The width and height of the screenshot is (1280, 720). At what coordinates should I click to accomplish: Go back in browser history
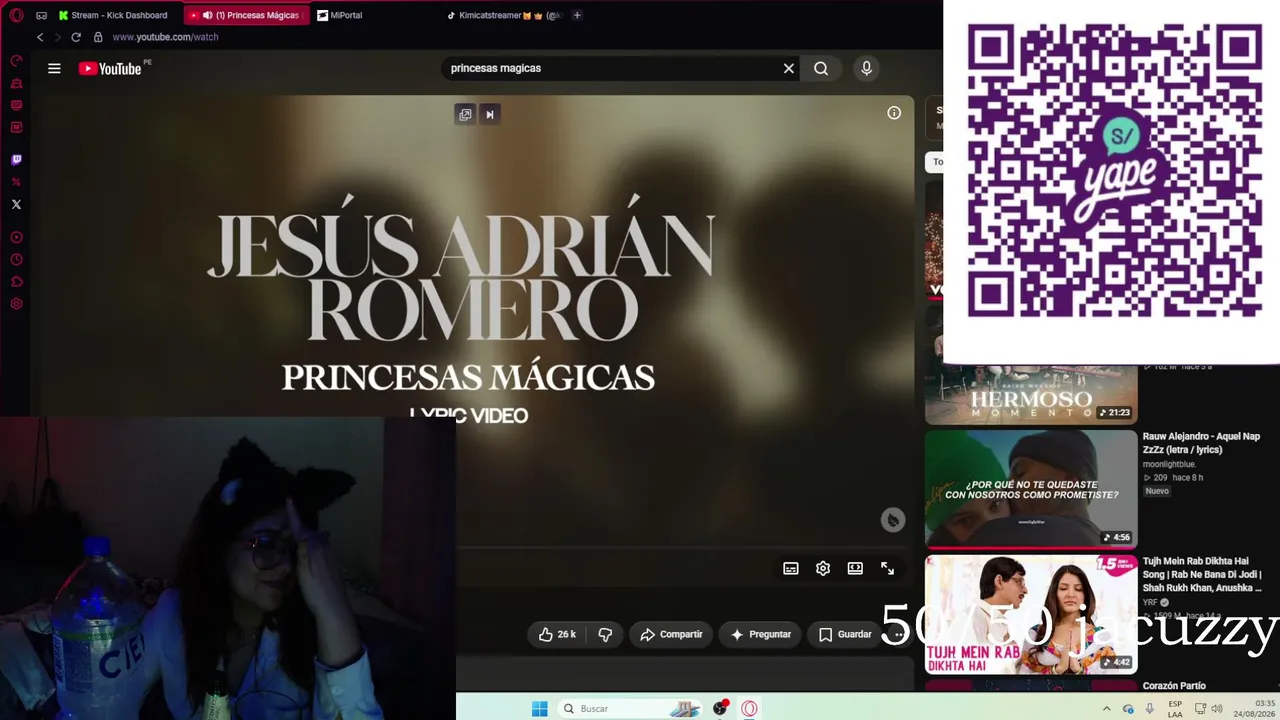pos(40,37)
